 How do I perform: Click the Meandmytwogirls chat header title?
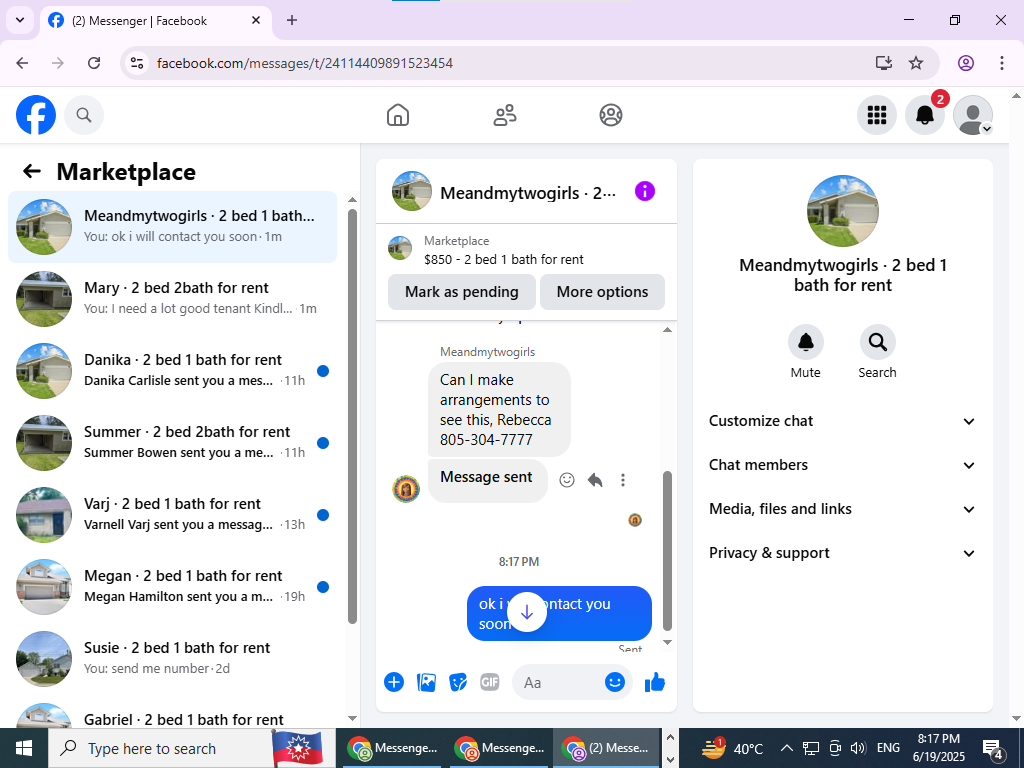point(528,193)
